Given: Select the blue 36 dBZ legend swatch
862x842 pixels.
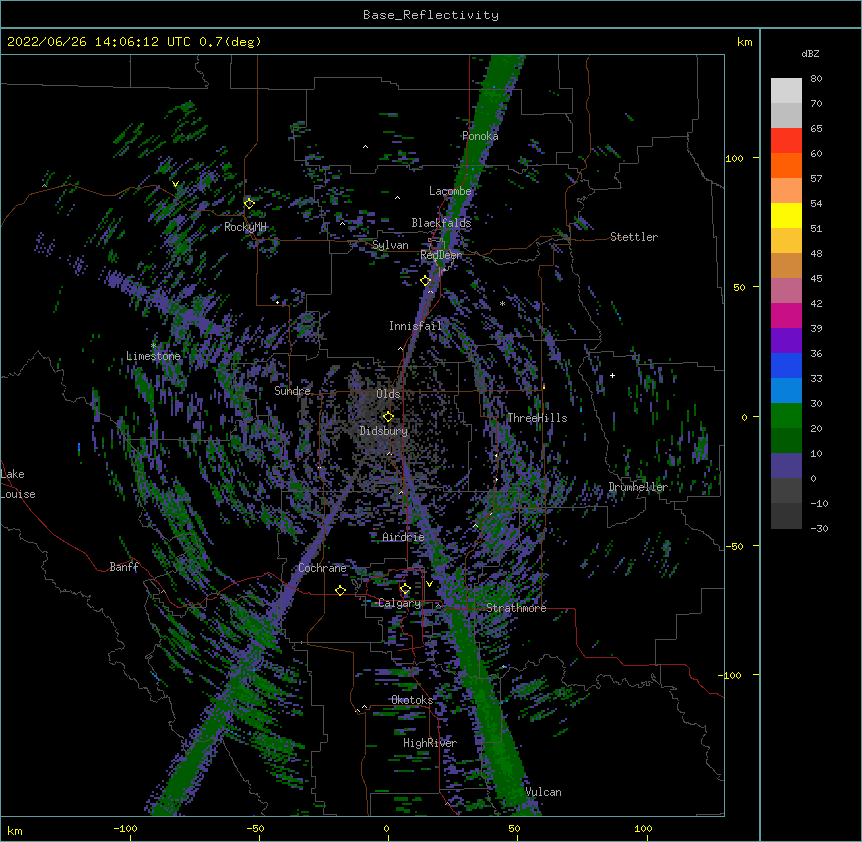Looking at the screenshot, I should pyautogui.click(x=786, y=365).
